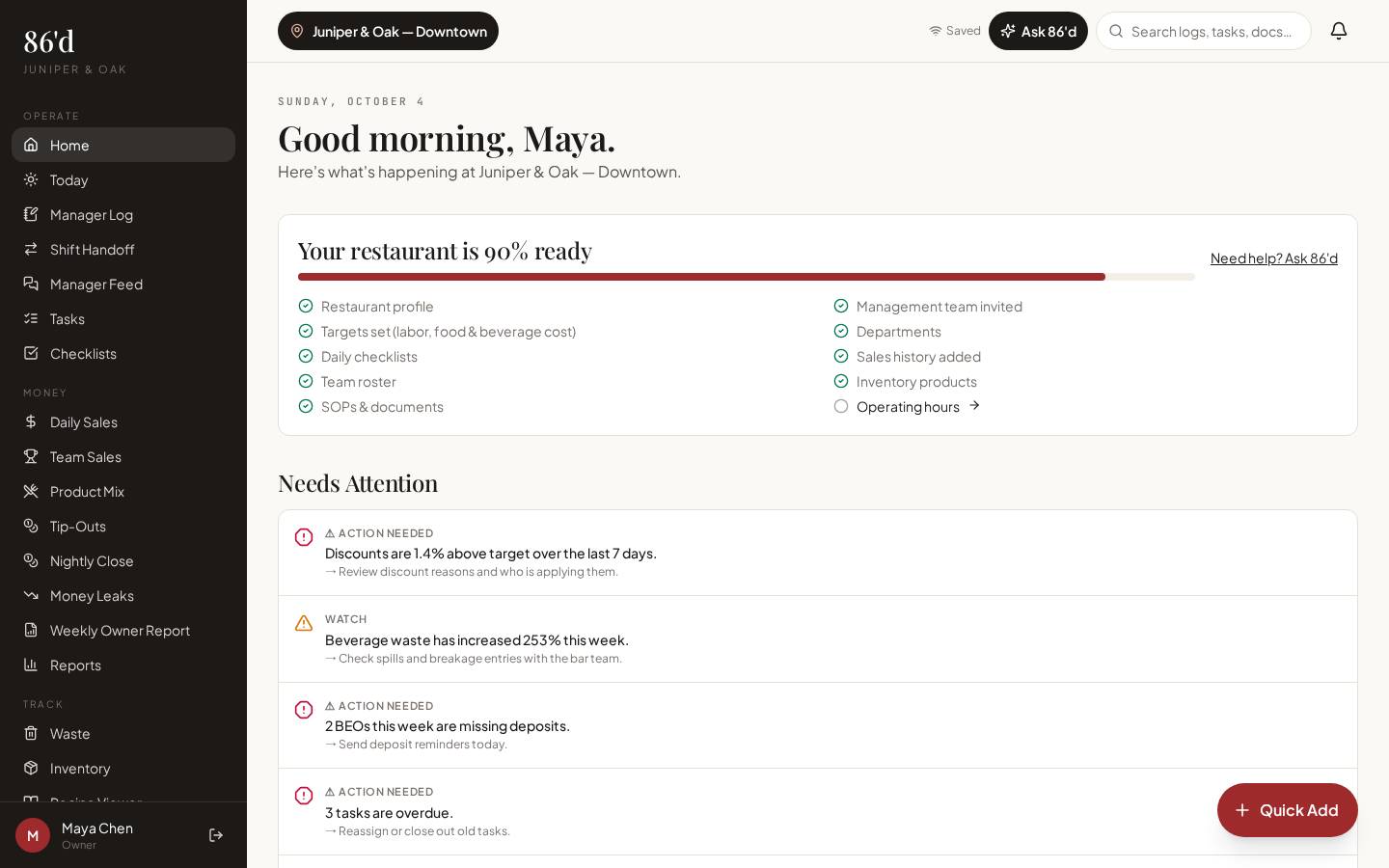Go to Nightly Close page
The image size is (1389, 868).
(x=123, y=560)
